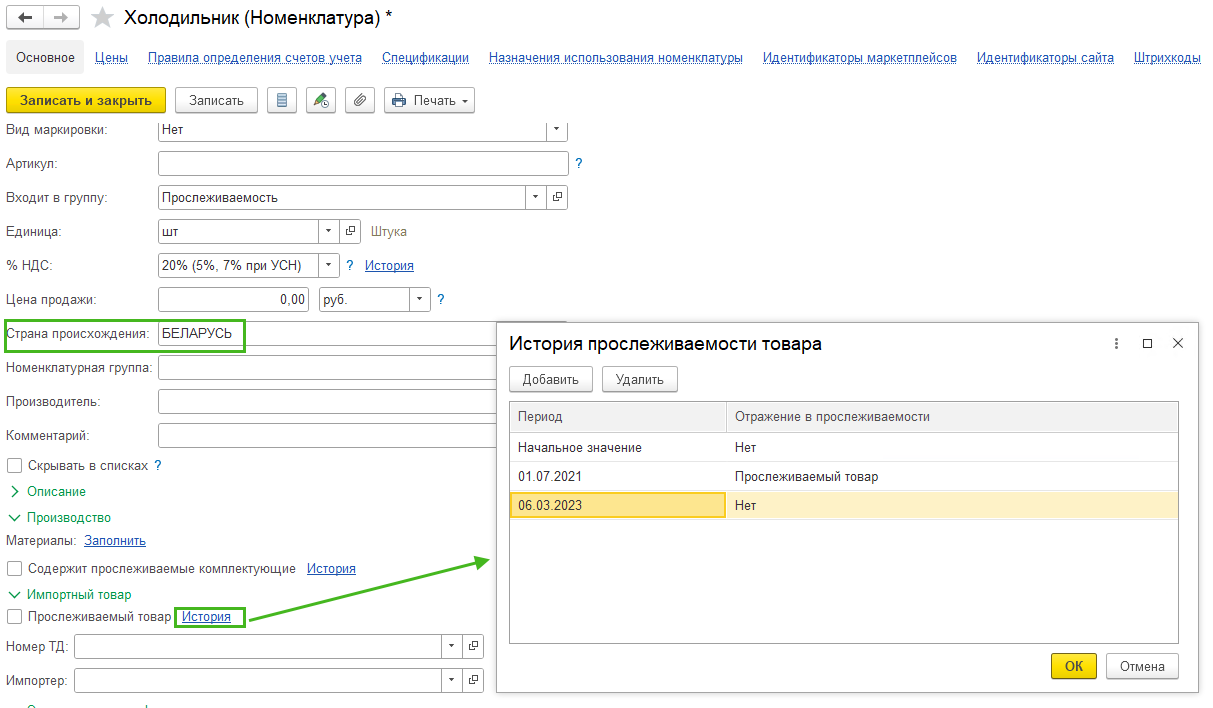
Task: Toggle Скрывать в списках checkbox
Action: pos(15,466)
